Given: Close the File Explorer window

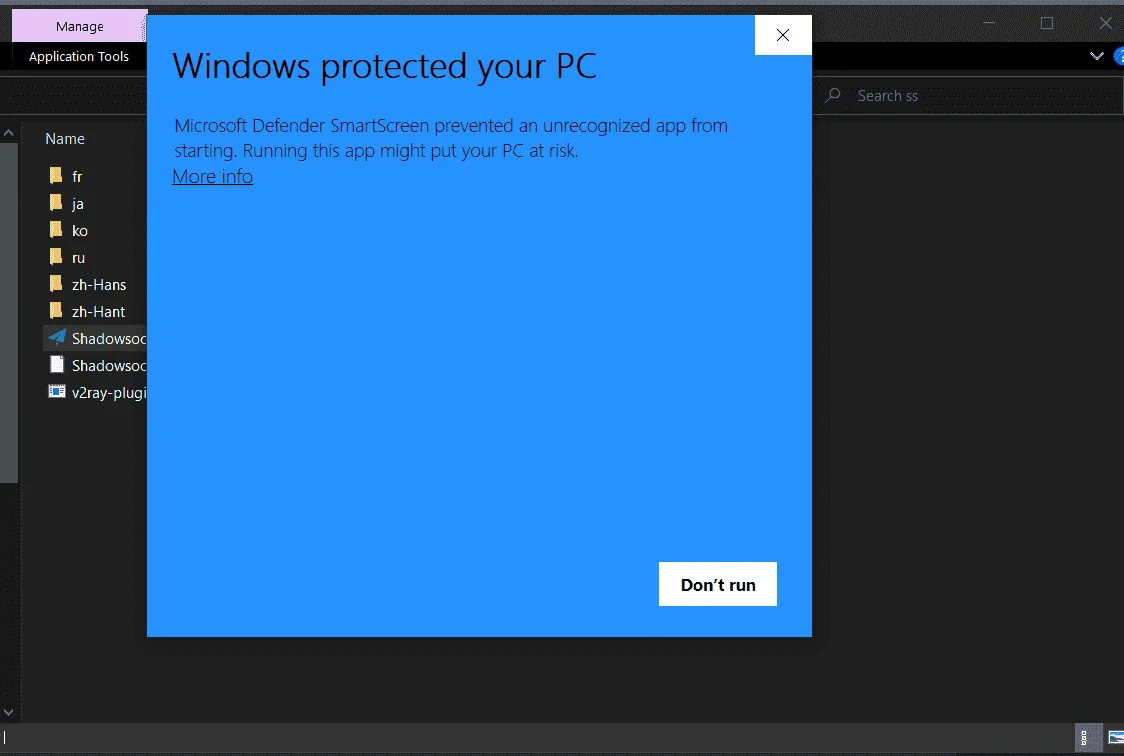Looking at the screenshot, I should (1105, 24).
